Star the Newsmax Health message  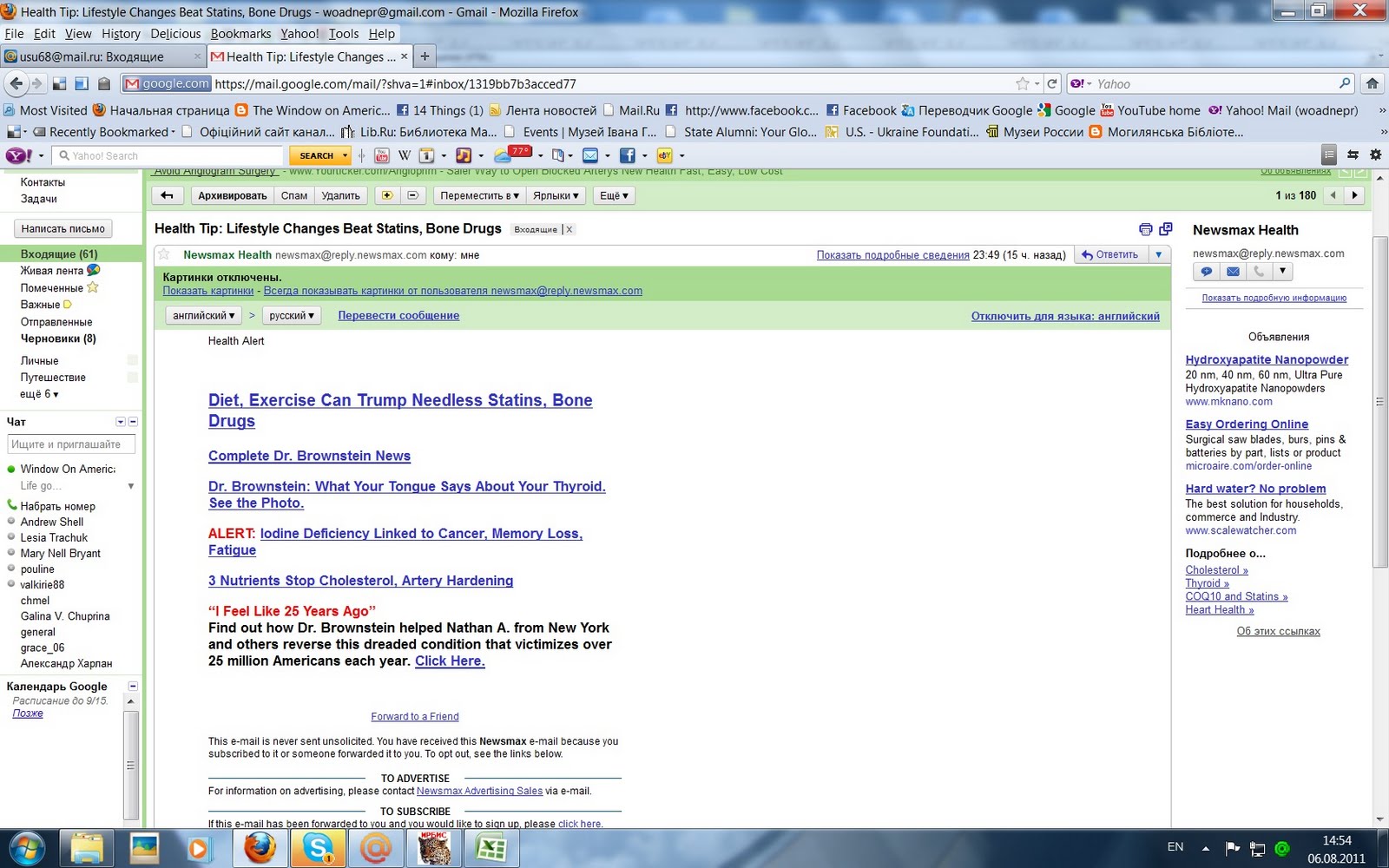(165, 254)
